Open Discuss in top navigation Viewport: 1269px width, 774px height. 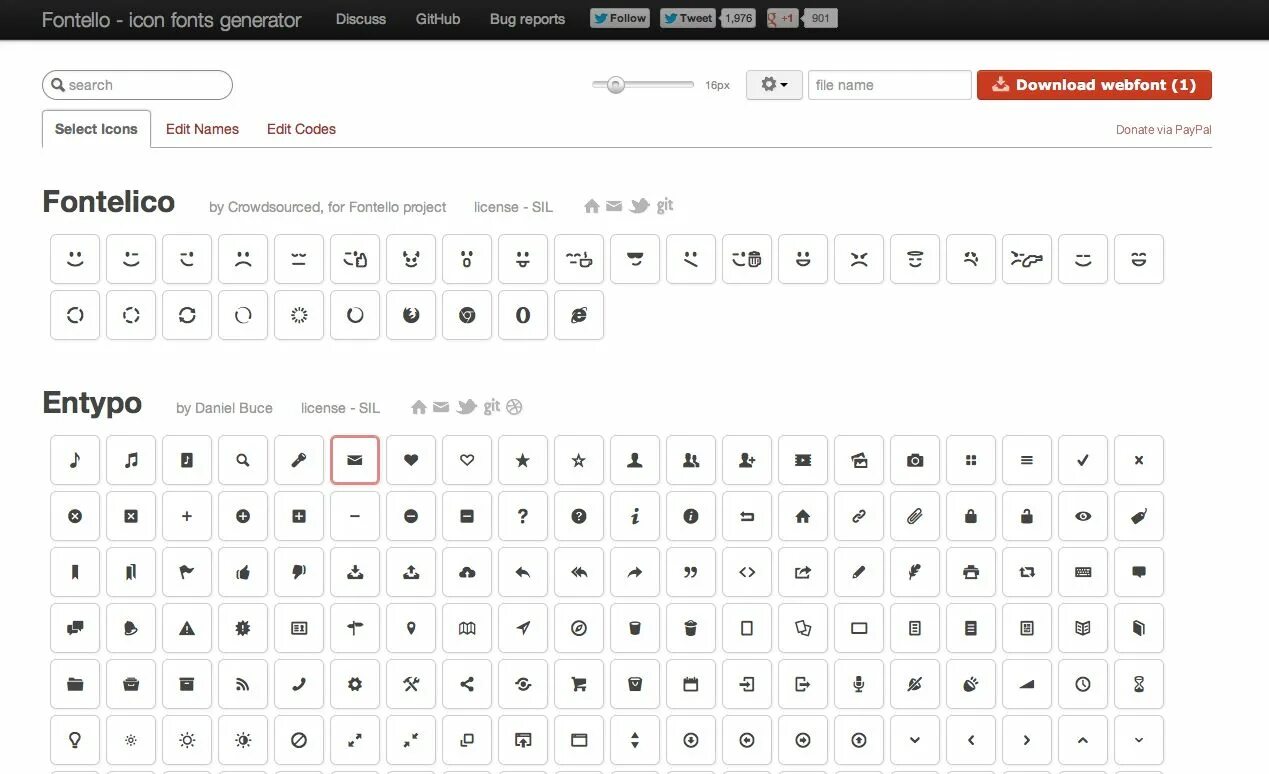click(x=361, y=19)
